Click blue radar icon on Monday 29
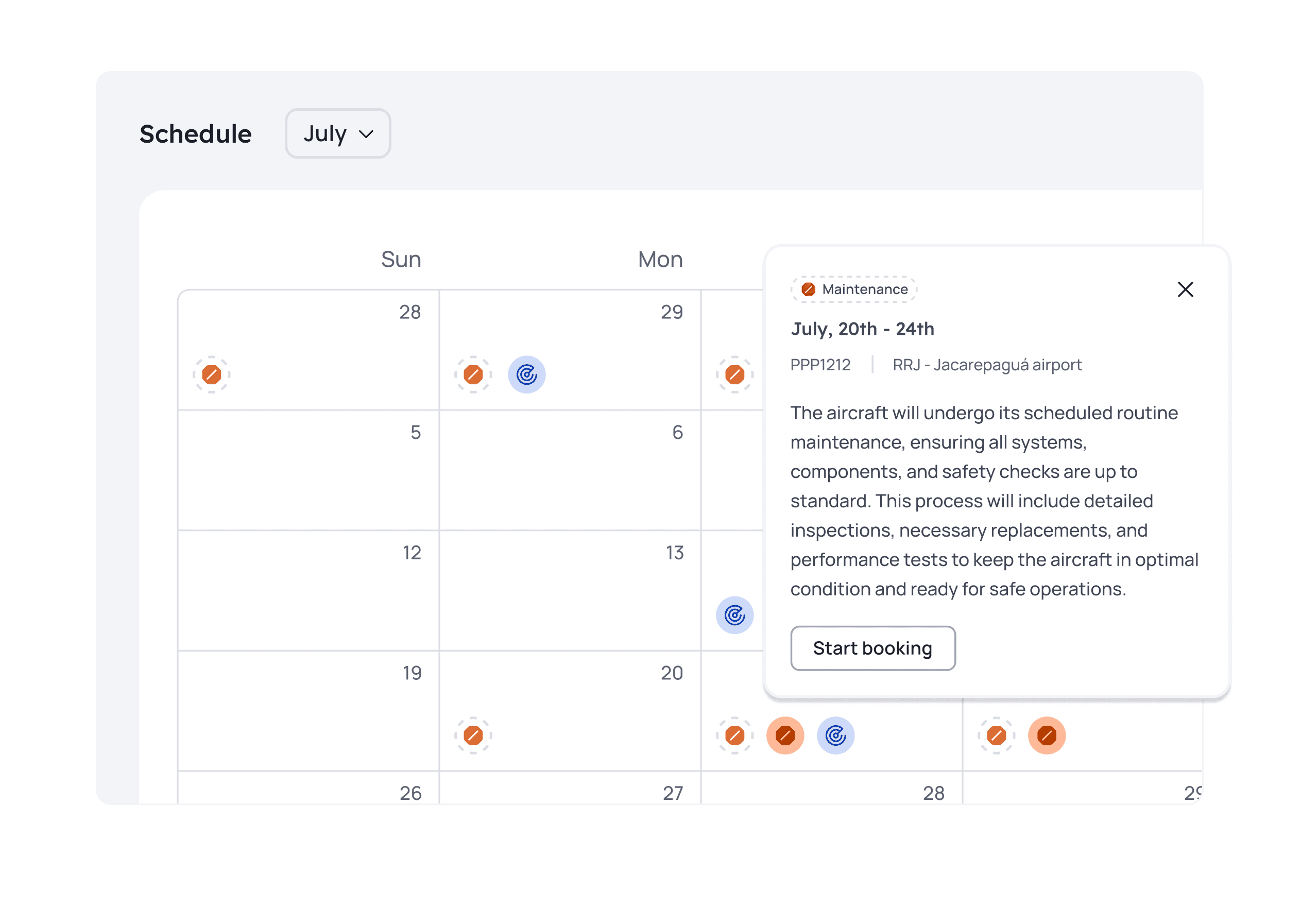The image size is (1301, 924). [x=527, y=375]
